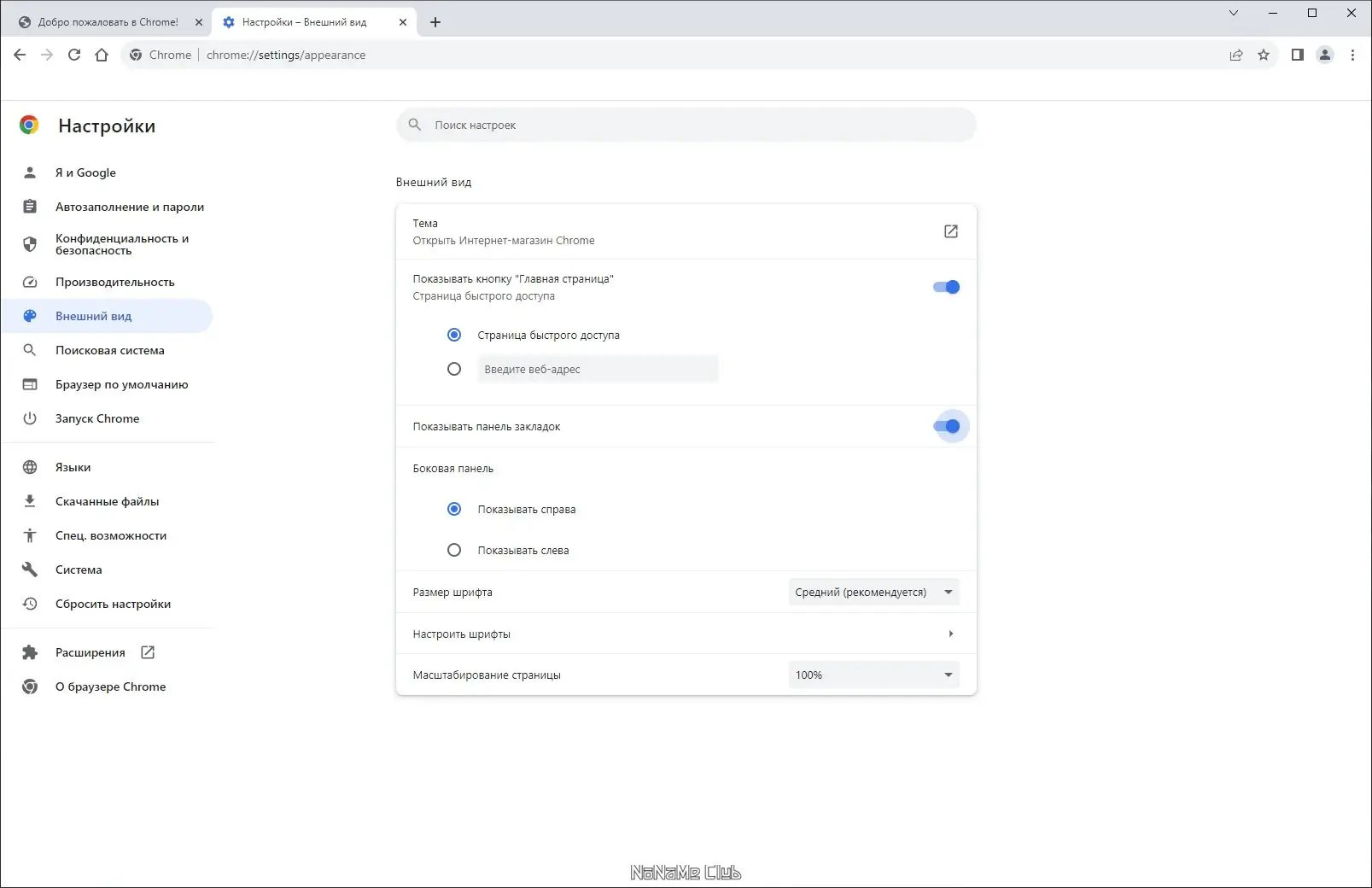
Task: Open Браузер по умолчанию settings
Action: [x=107, y=384]
